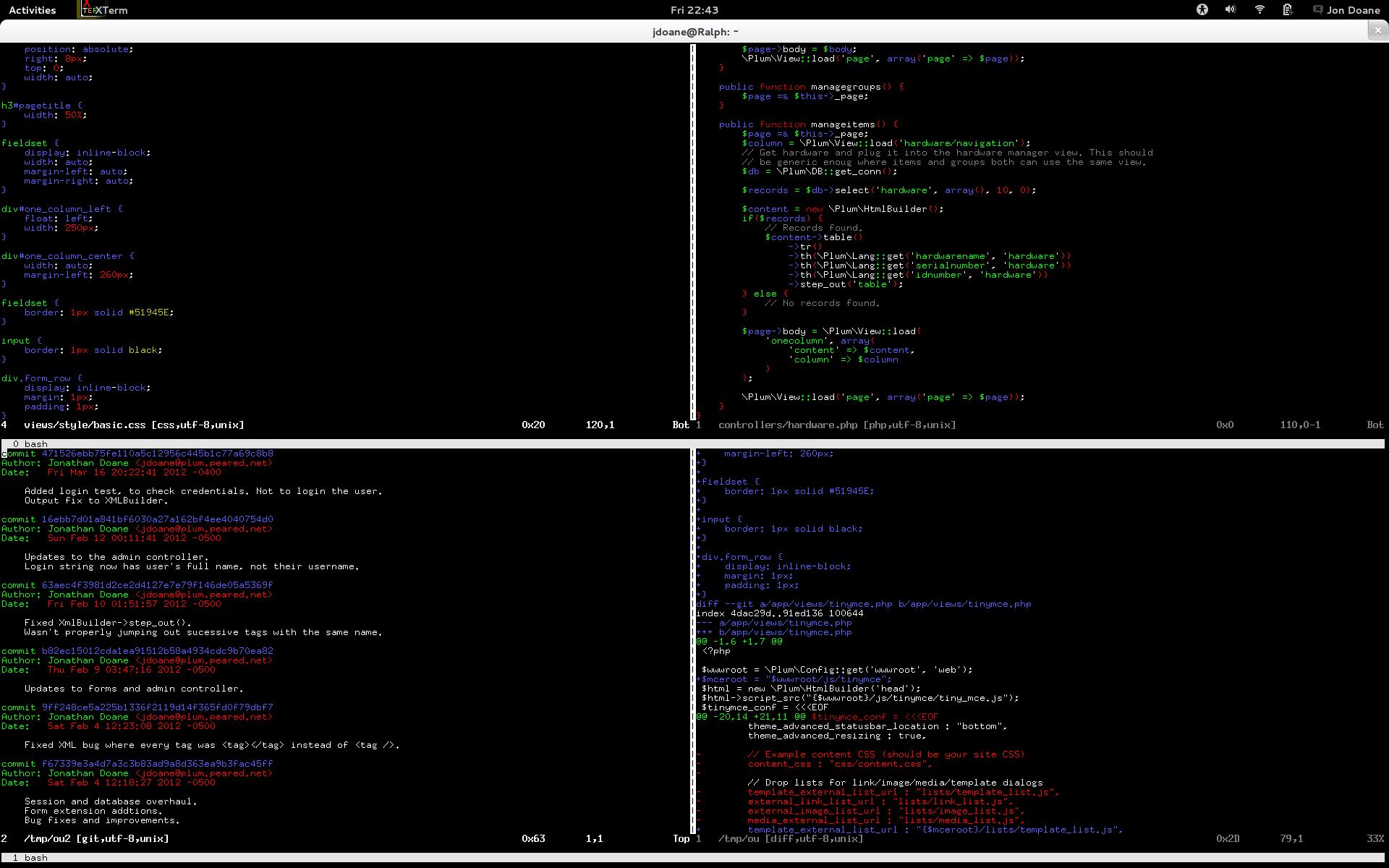Viewport: 1389px width, 868px height.
Task: Open the clock Fri 22:43 calendar
Action: [694, 10]
